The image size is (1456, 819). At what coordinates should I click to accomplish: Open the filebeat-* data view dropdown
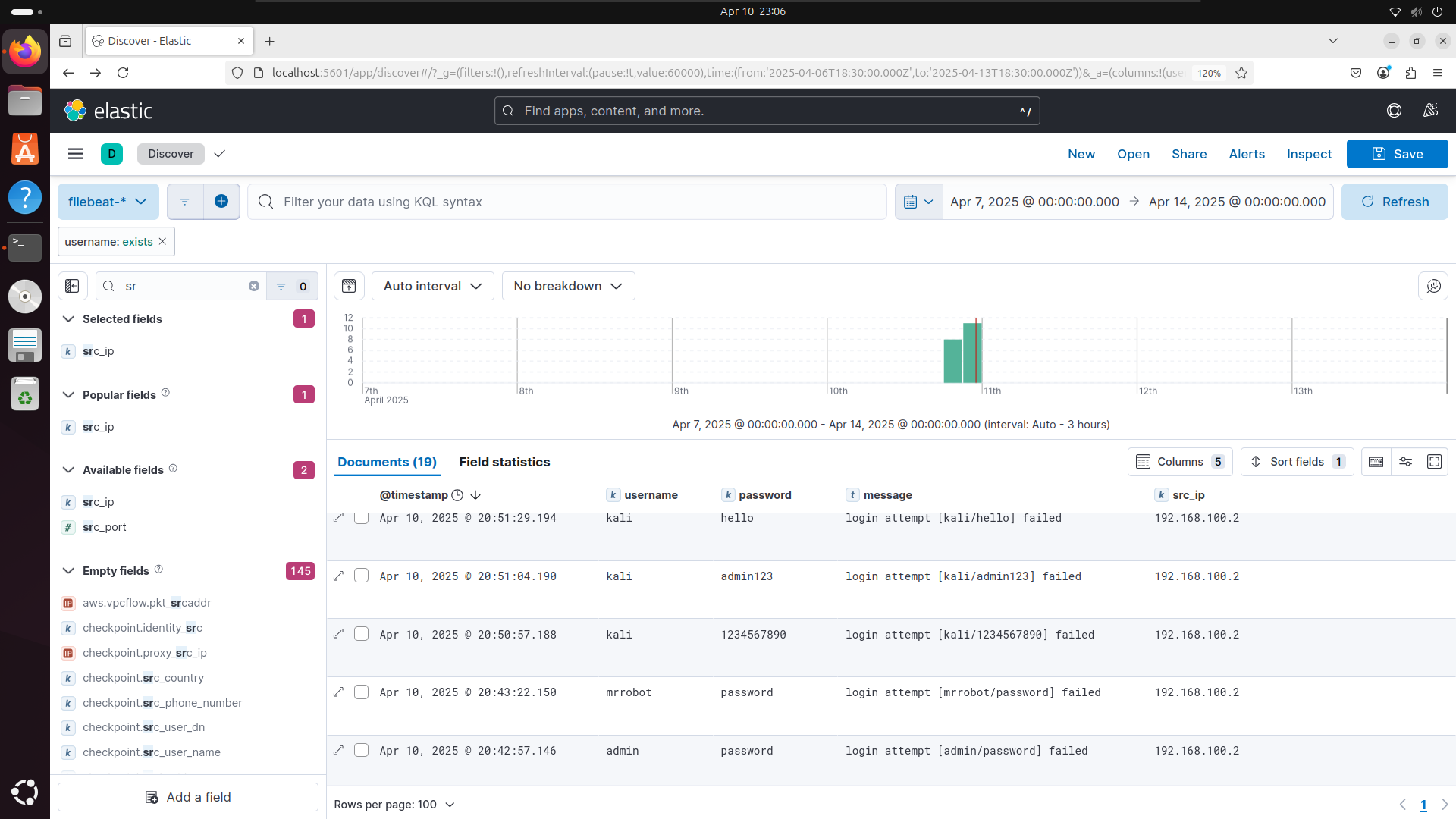108,202
